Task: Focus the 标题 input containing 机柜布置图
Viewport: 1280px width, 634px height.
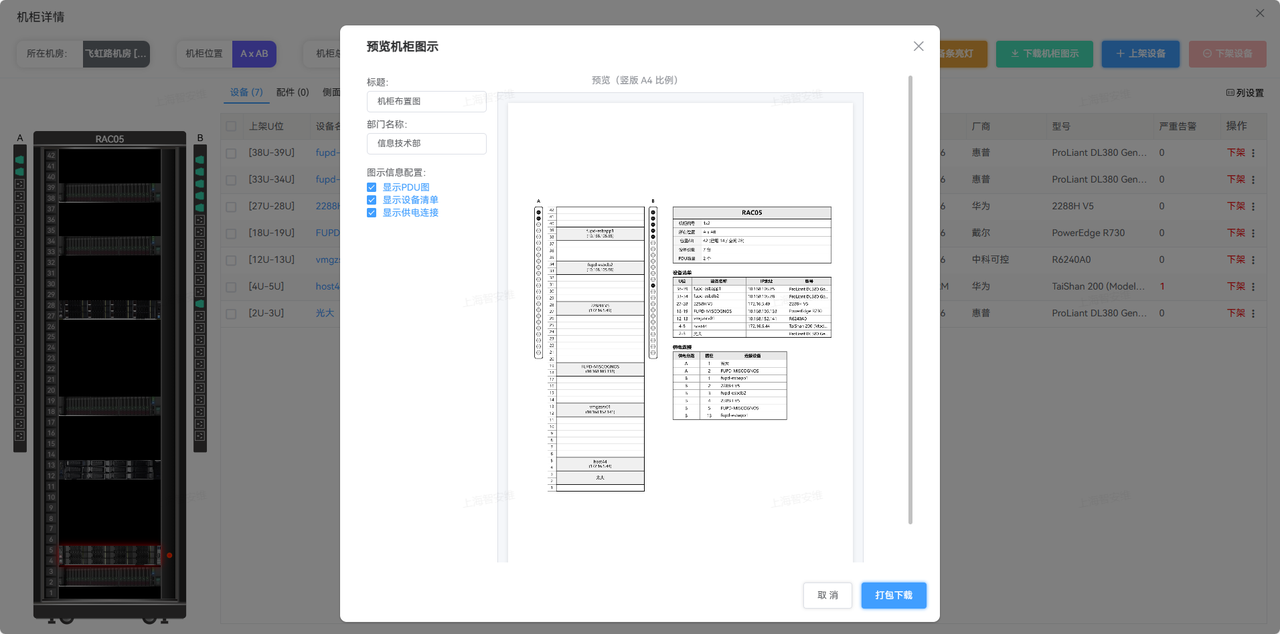Action: [426, 102]
